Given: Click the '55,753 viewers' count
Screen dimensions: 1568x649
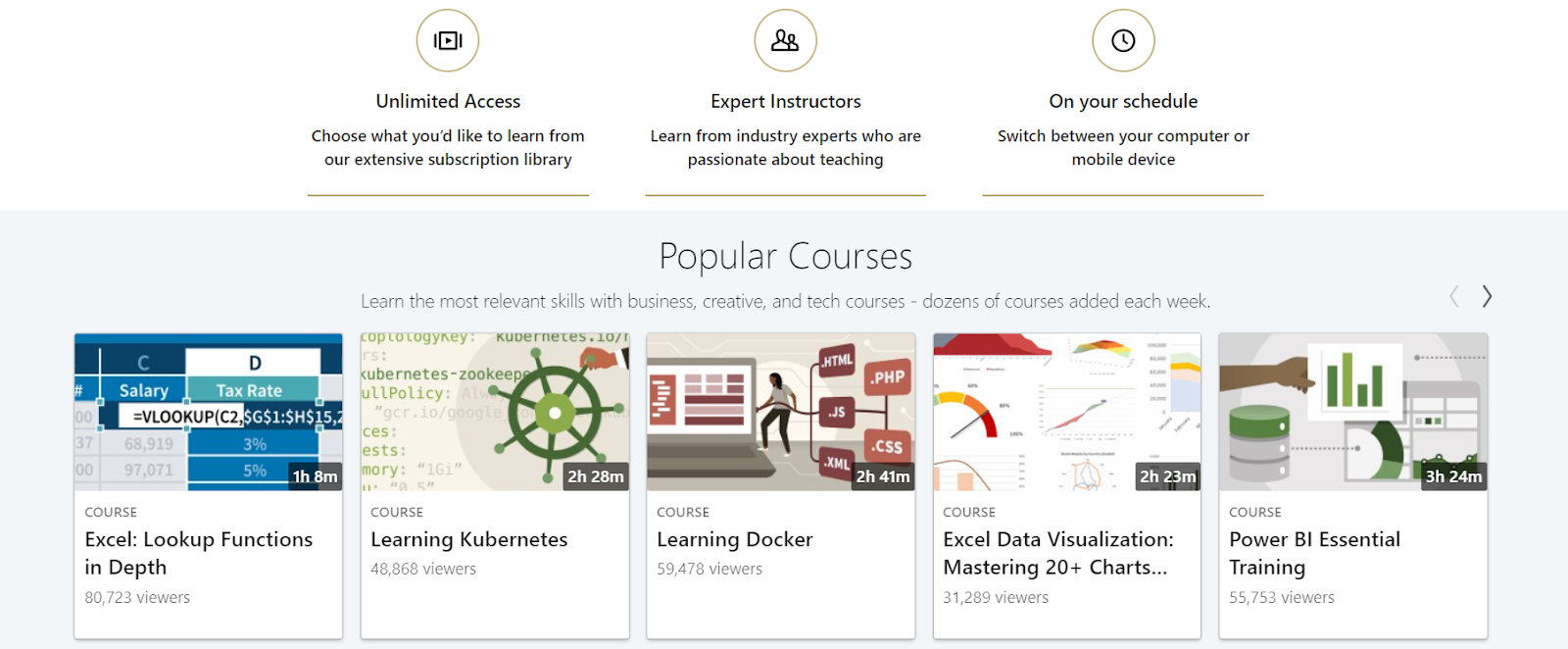Looking at the screenshot, I should pyautogui.click(x=1282, y=597).
